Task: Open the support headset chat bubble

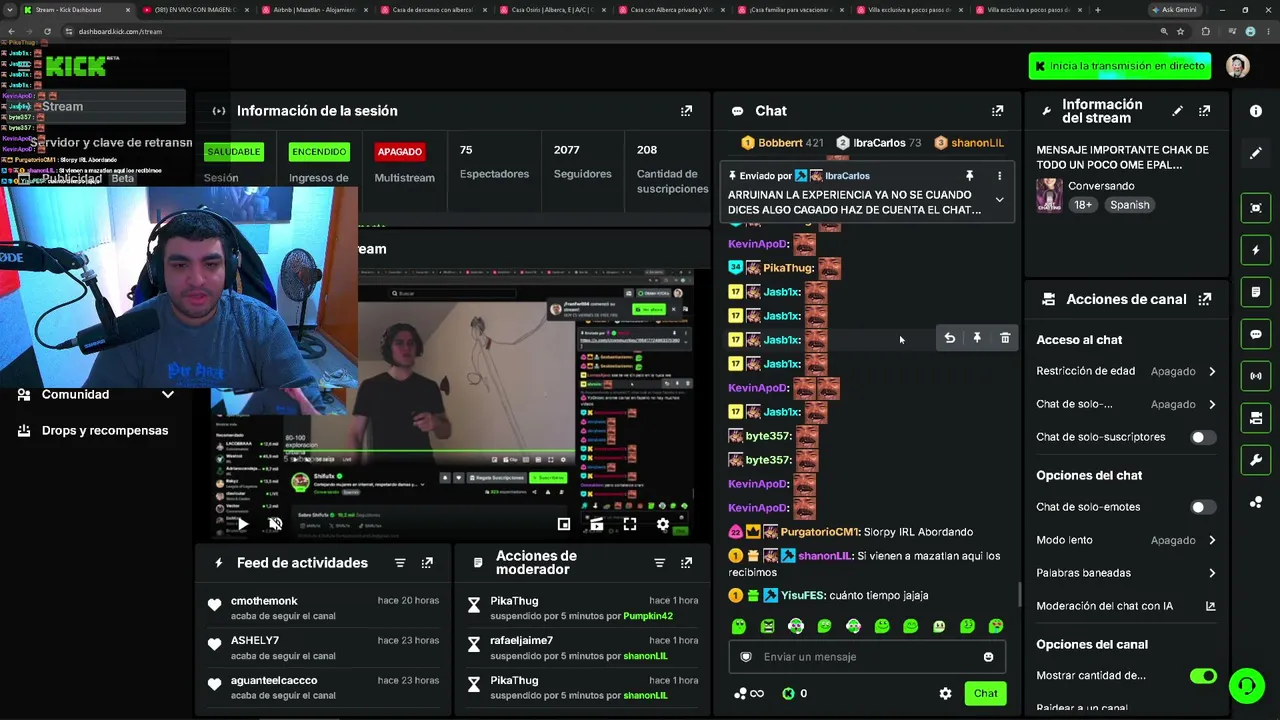Action: pyautogui.click(x=1246, y=686)
